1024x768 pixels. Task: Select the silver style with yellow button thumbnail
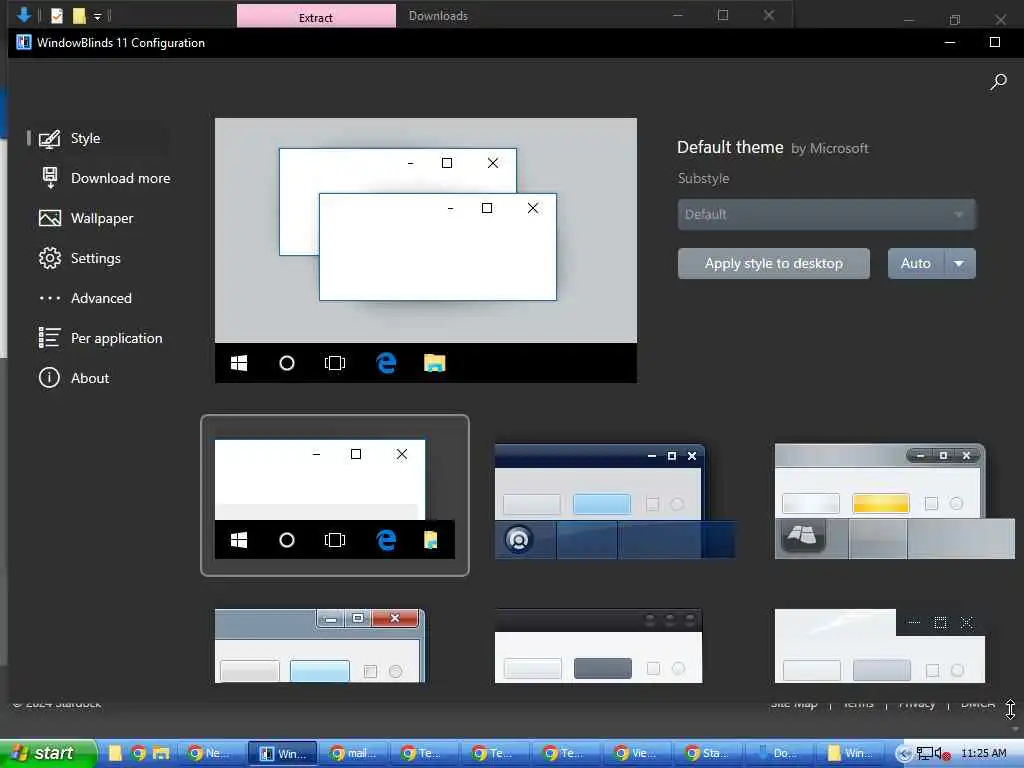click(x=894, y=502)
